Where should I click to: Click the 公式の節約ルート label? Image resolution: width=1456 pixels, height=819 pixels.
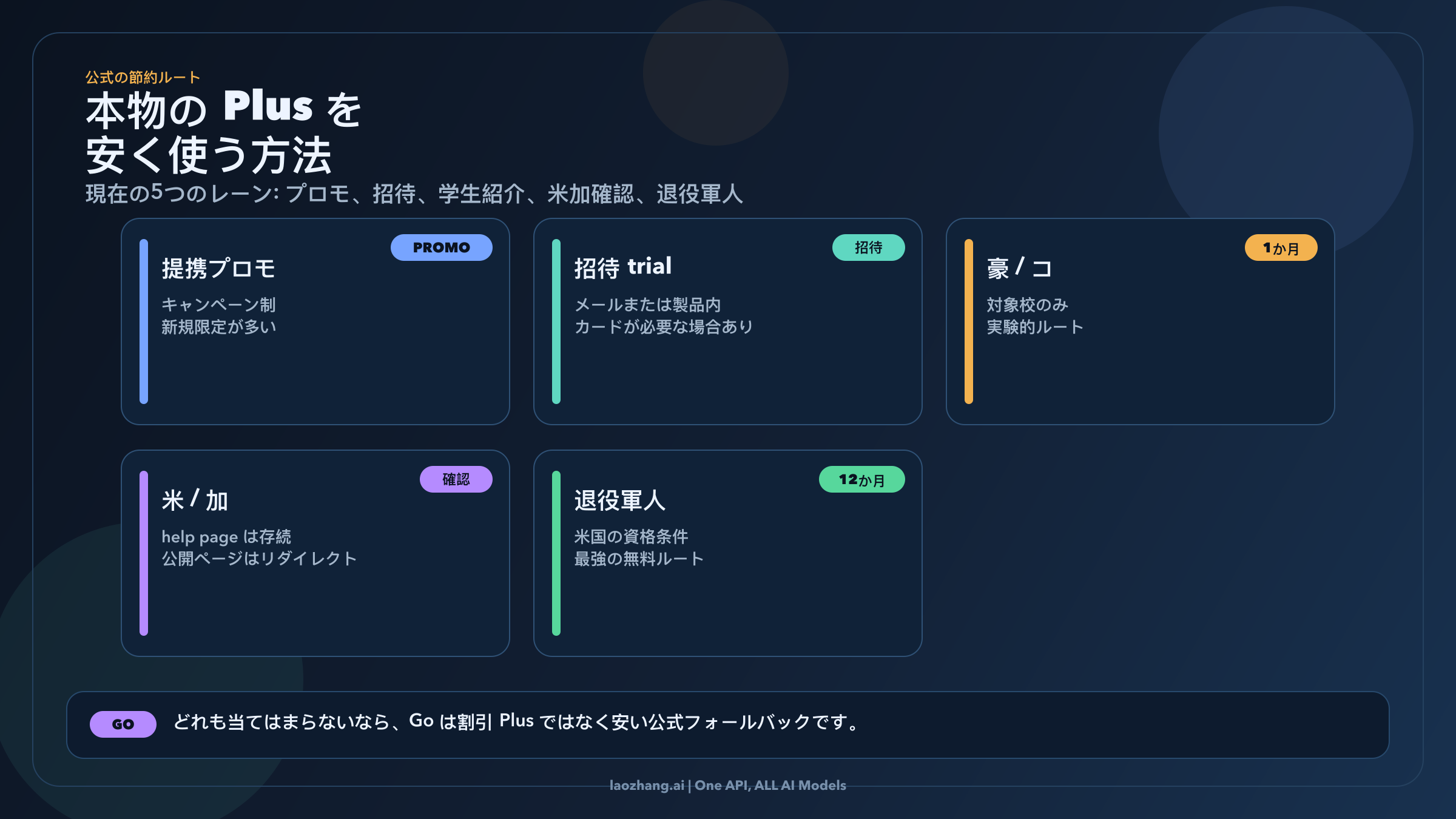[x=143, y=78]
